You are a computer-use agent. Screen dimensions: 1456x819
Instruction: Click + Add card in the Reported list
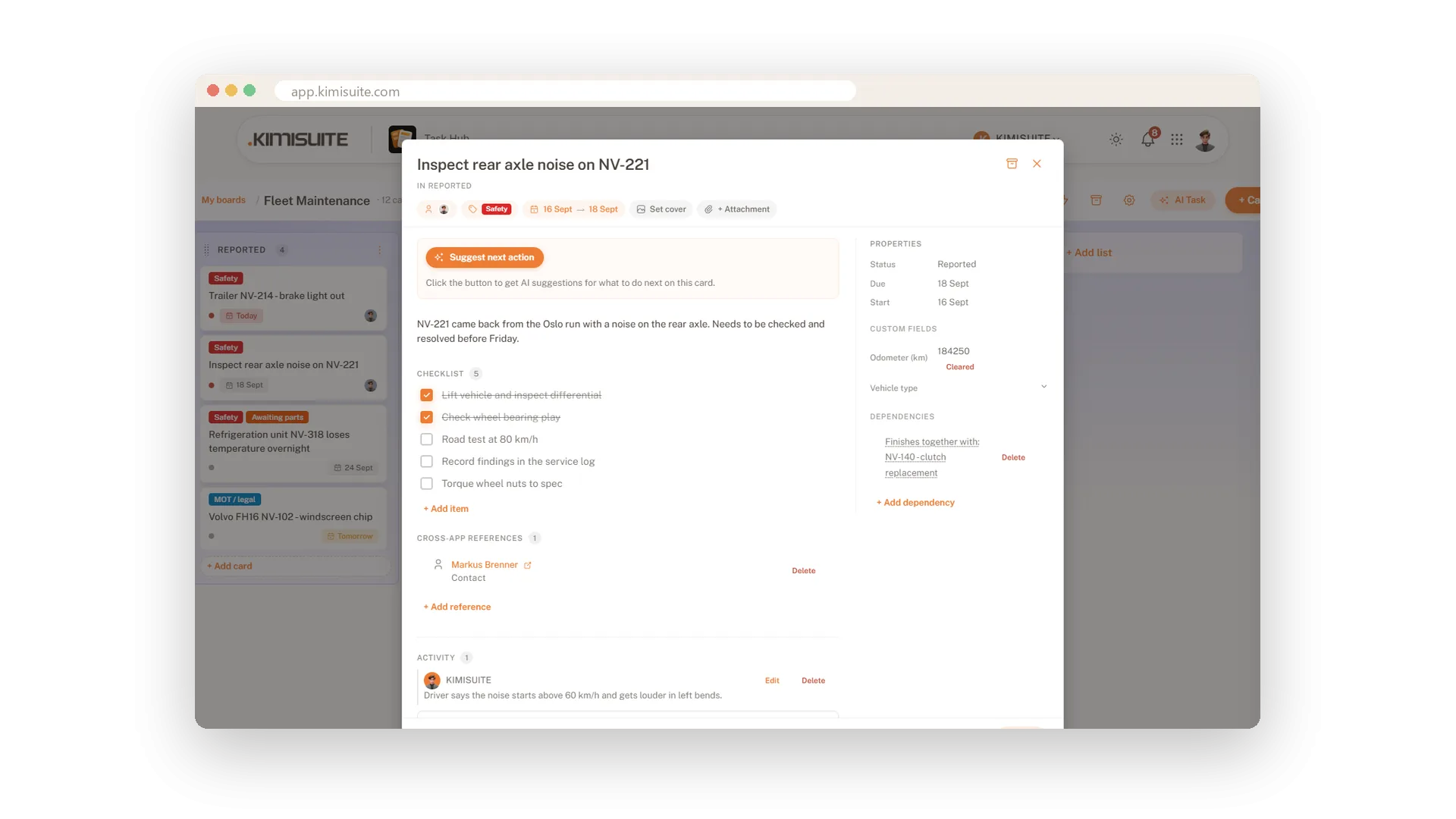coord(230,566)
